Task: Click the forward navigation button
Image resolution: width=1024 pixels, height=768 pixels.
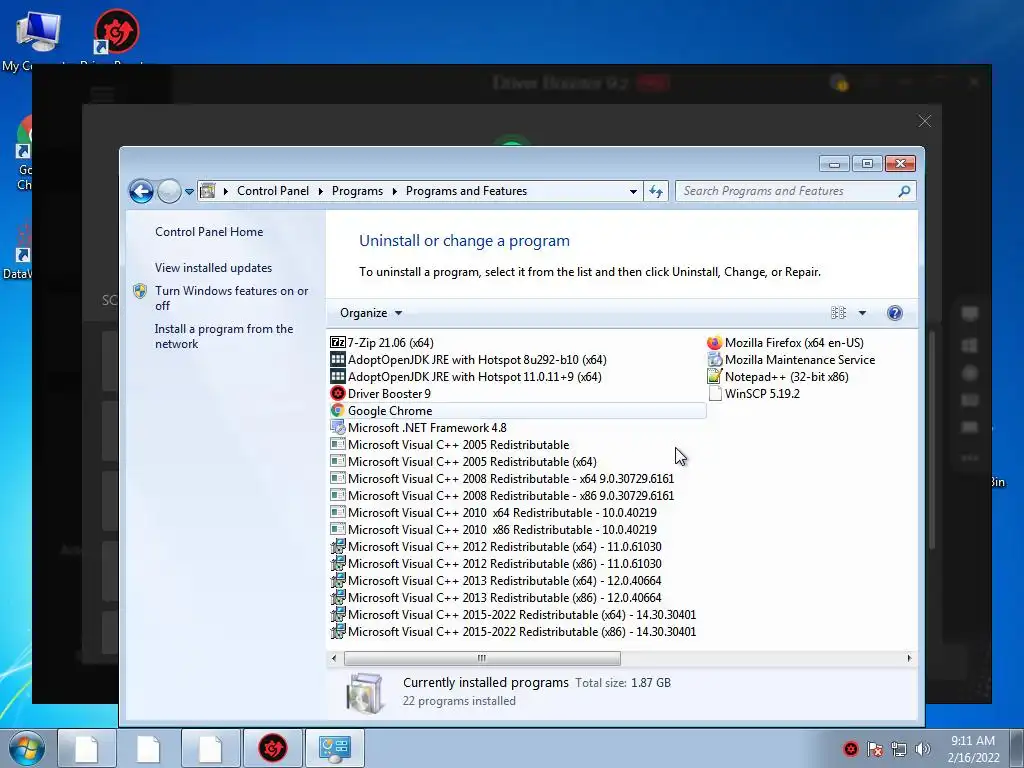Action: point(169,191)
